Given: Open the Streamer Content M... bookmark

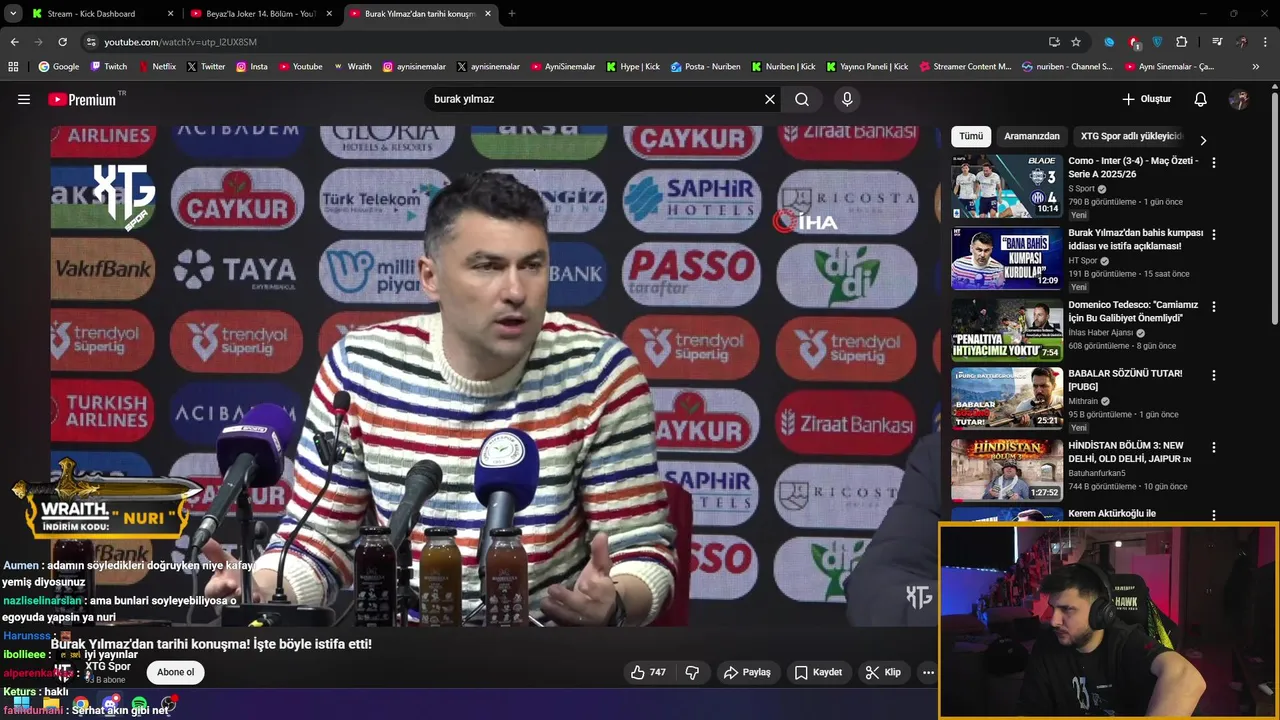Looking at the screenshot, I should pyautogui.click(x=965, y=67).
